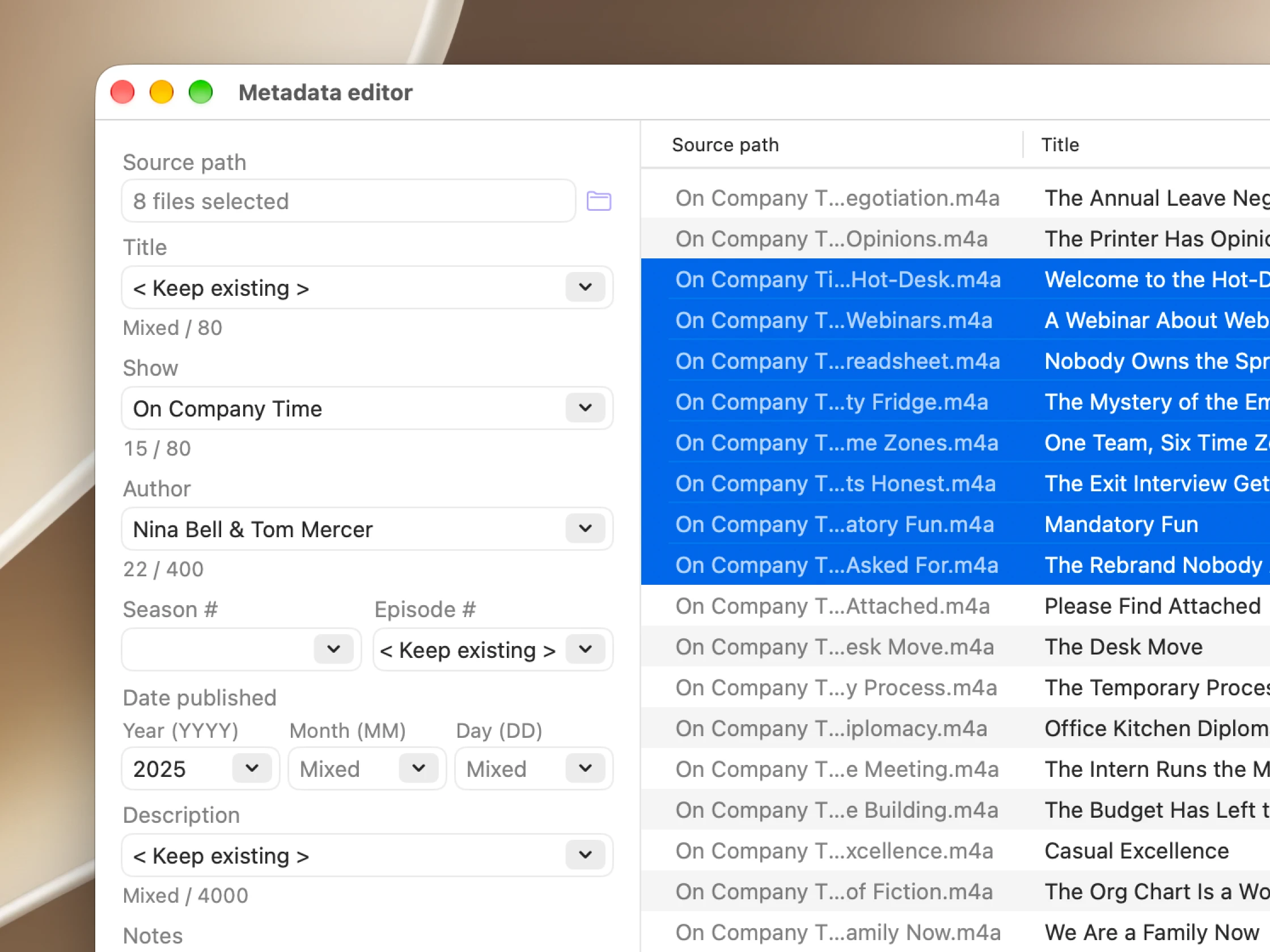Expand the Month (MM) dropdown
This screenshot has height=952, width=1270.
click(x=418, y=768)
